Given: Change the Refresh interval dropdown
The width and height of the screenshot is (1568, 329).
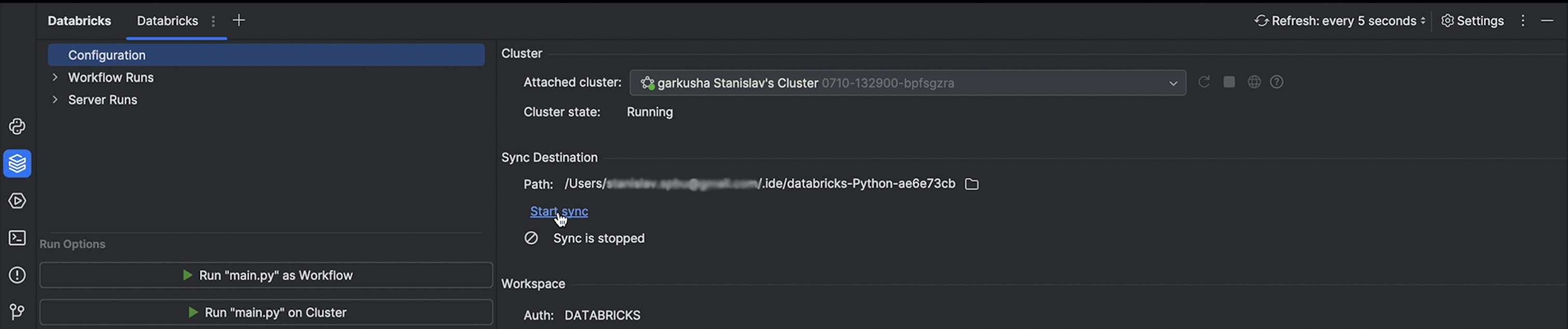Looking at the screenshot, I should 1340,21.
